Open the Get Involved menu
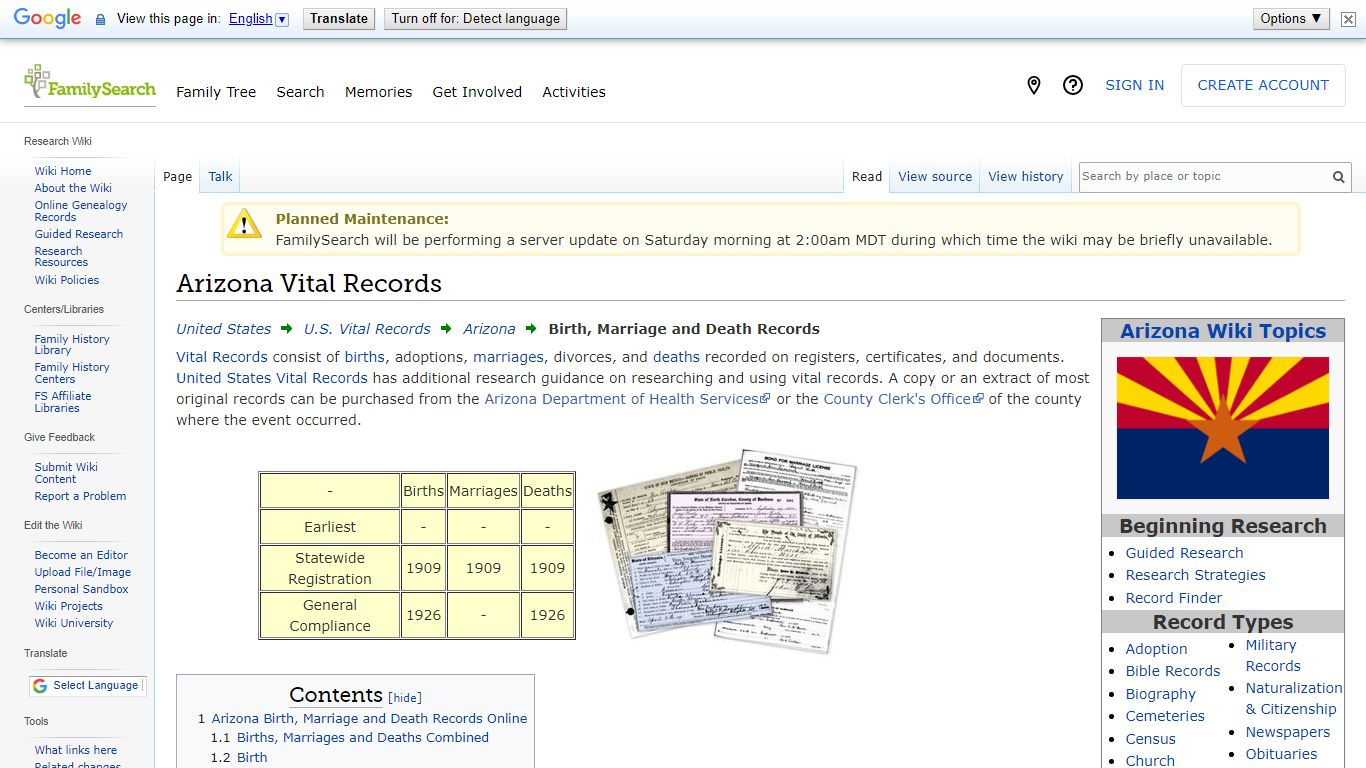1366x768 pixels. click(x=477, y=92)
